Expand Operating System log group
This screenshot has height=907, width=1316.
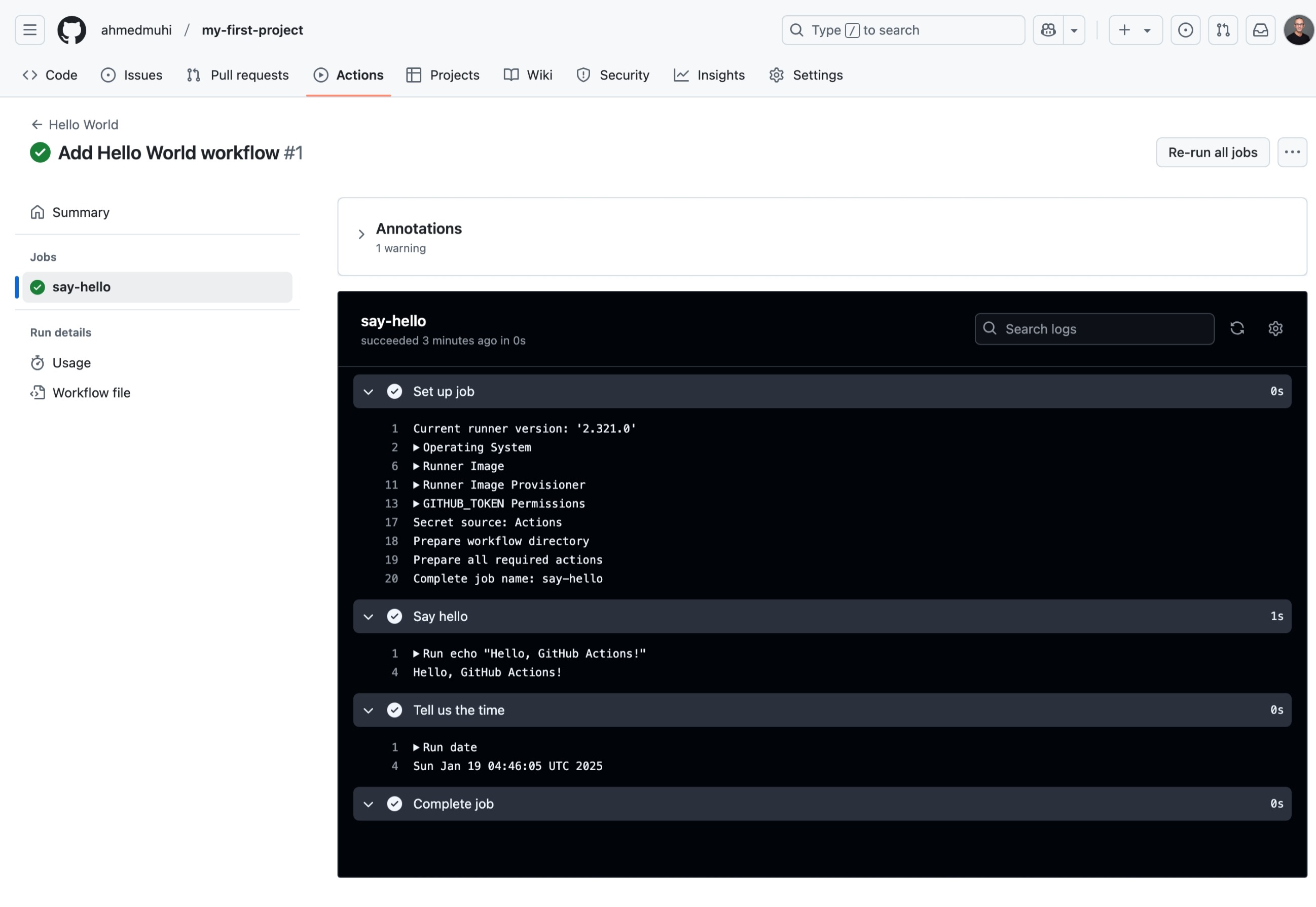pos(472,447)
